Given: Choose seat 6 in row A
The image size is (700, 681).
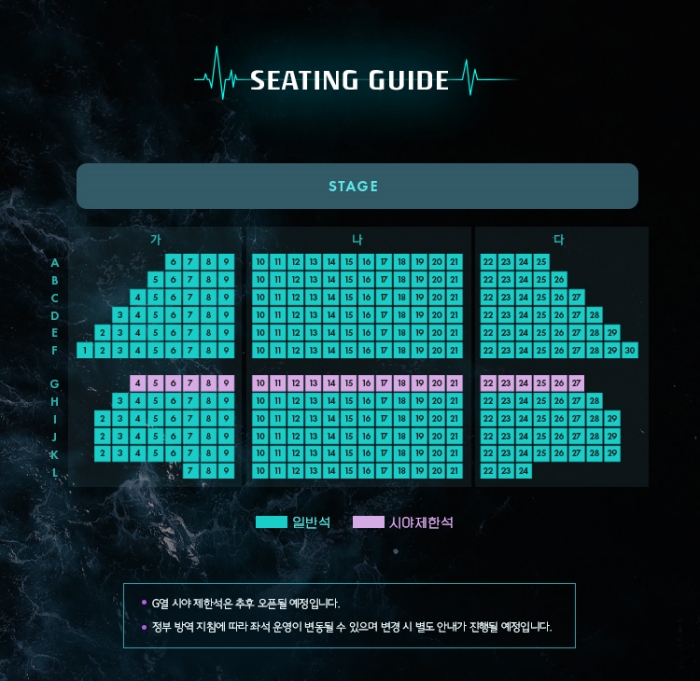Looking at the screenshot, I should (173, 262).
